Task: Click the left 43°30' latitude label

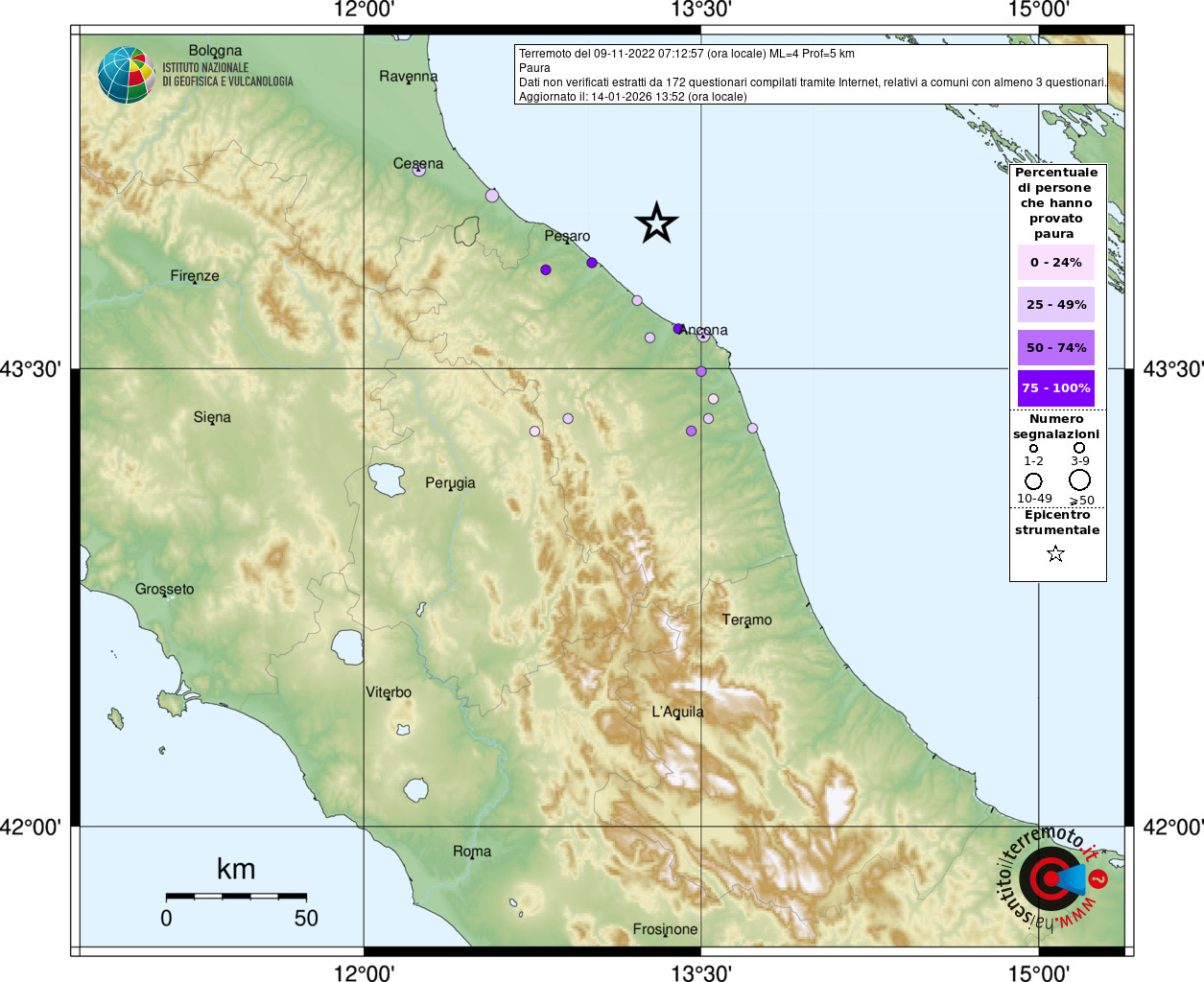Action: [31, 369]
